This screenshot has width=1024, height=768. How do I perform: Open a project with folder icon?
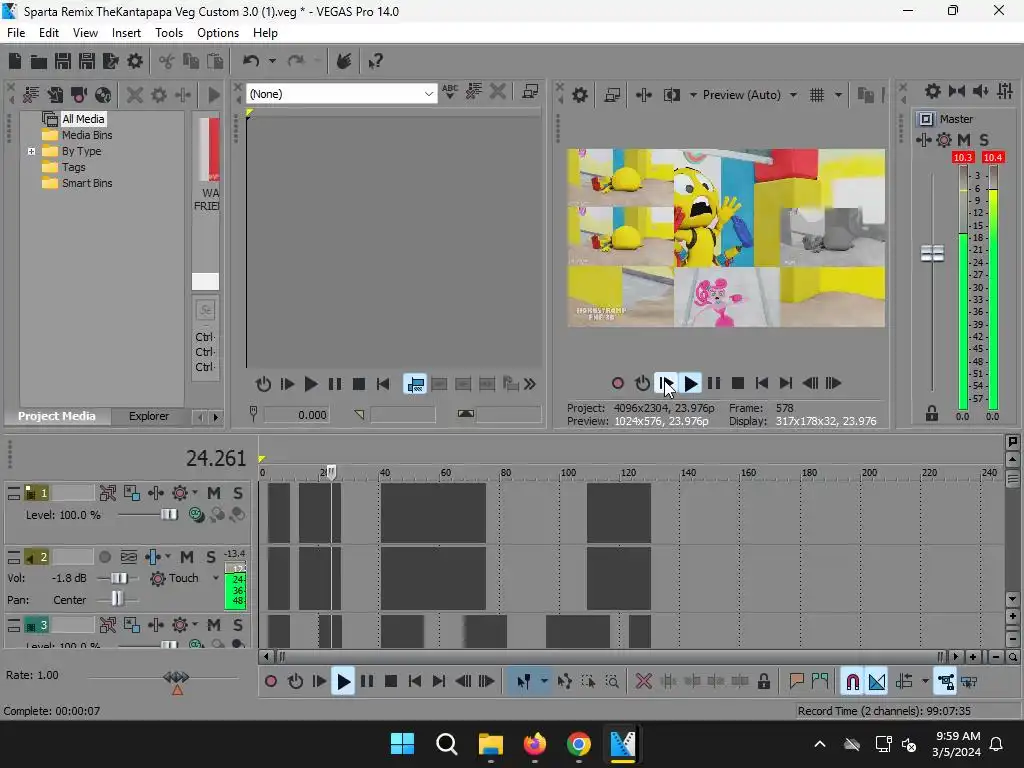(39, 61)
